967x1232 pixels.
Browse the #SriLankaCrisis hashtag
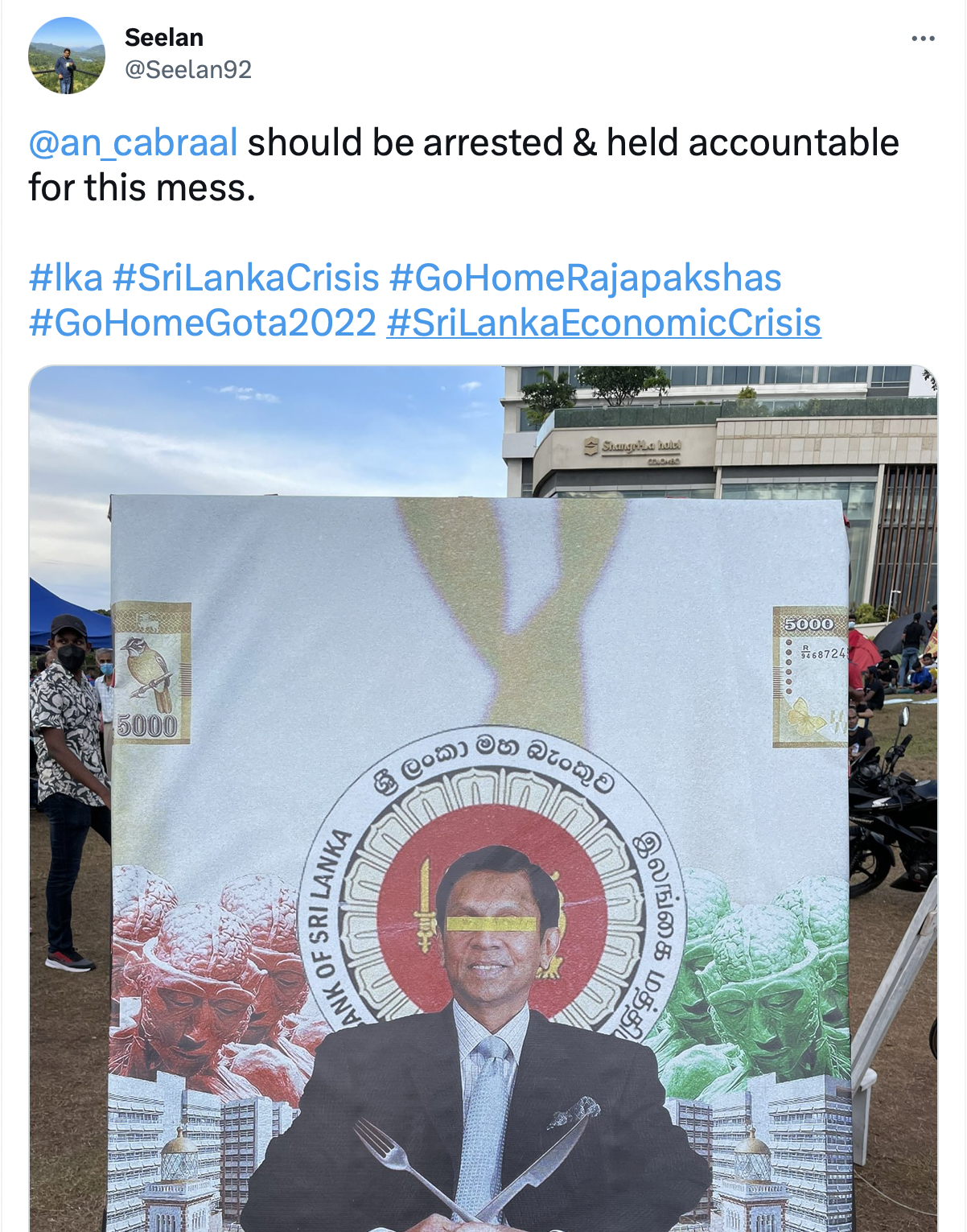[x=245, y=278]
